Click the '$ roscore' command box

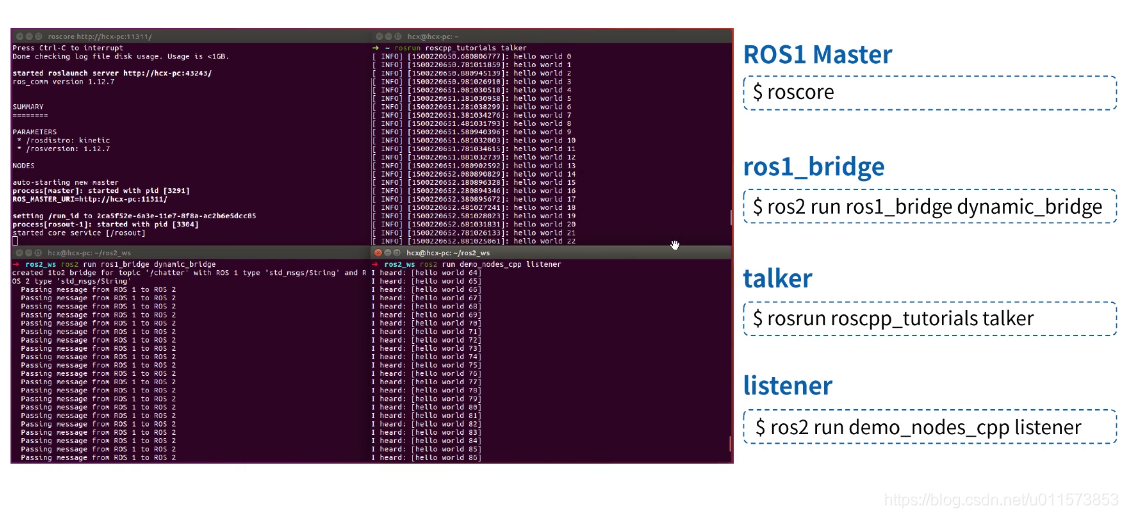pyautogui.click(x=929, y=93)
